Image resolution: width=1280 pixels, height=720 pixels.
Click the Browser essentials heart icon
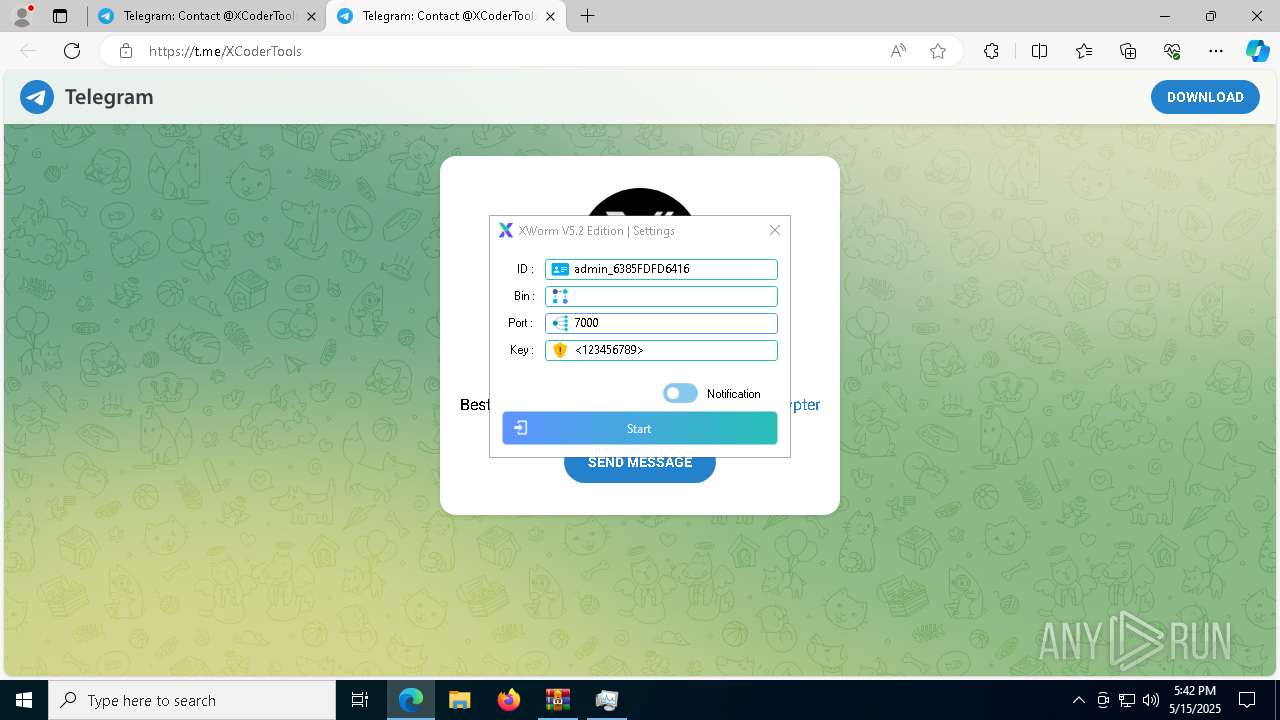tap(1172, 51)
